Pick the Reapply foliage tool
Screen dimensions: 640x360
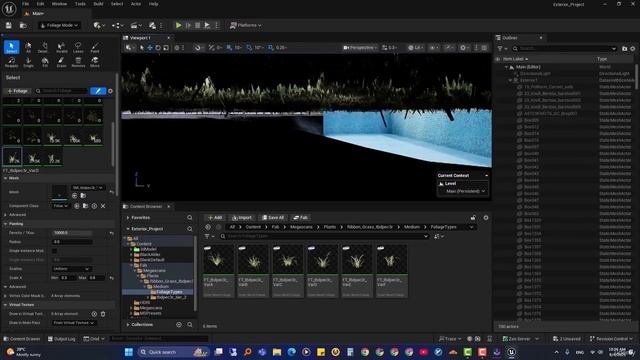(11, 62)
